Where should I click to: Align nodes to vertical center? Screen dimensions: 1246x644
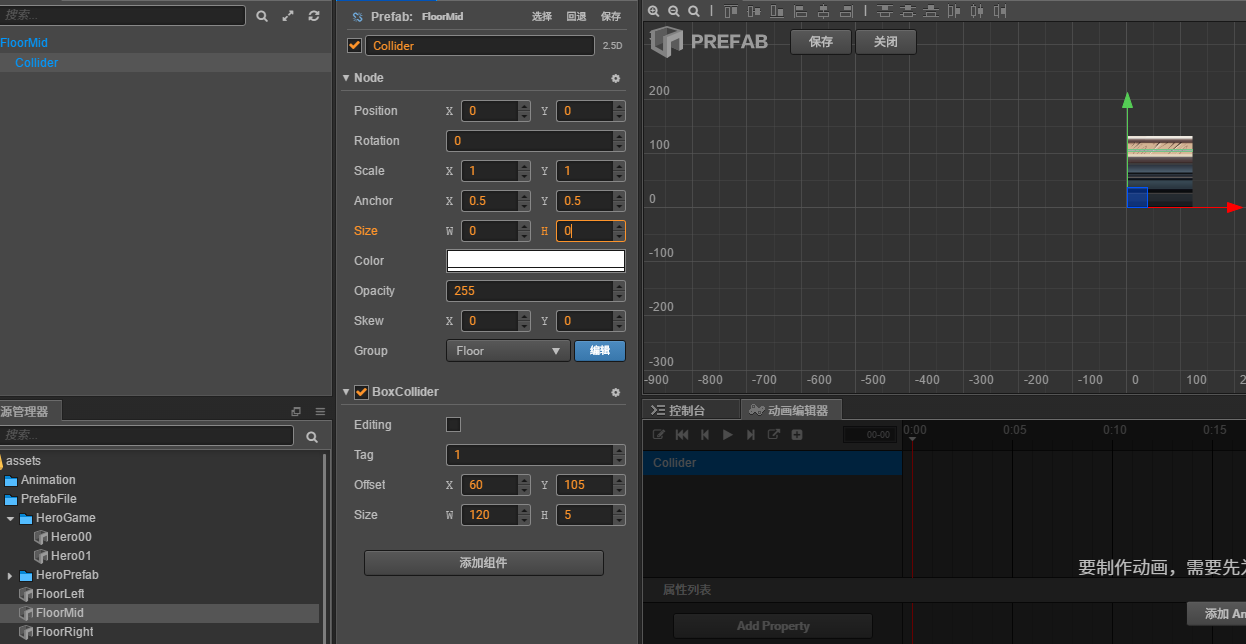tap(753, 11)
